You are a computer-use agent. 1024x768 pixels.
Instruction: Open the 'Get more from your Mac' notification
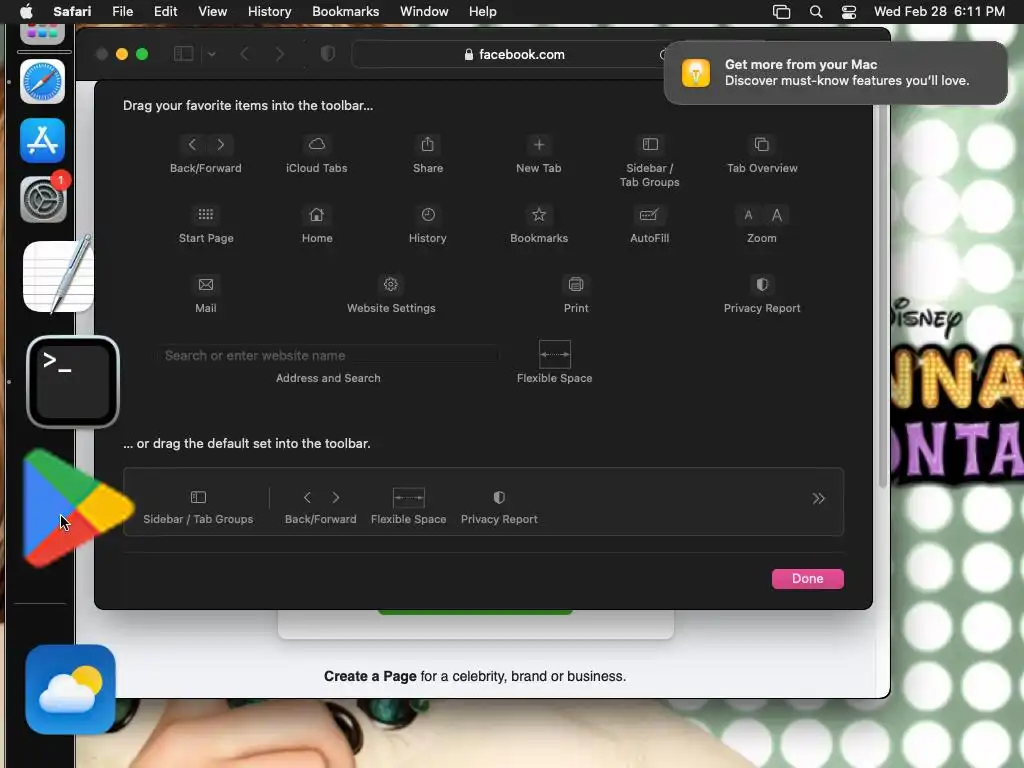836,72
